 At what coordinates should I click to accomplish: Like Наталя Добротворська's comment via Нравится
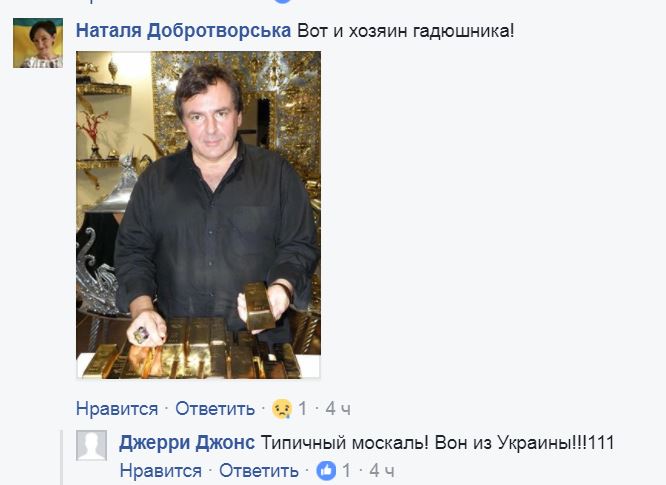pyautogui.click(x=117, y=409)
